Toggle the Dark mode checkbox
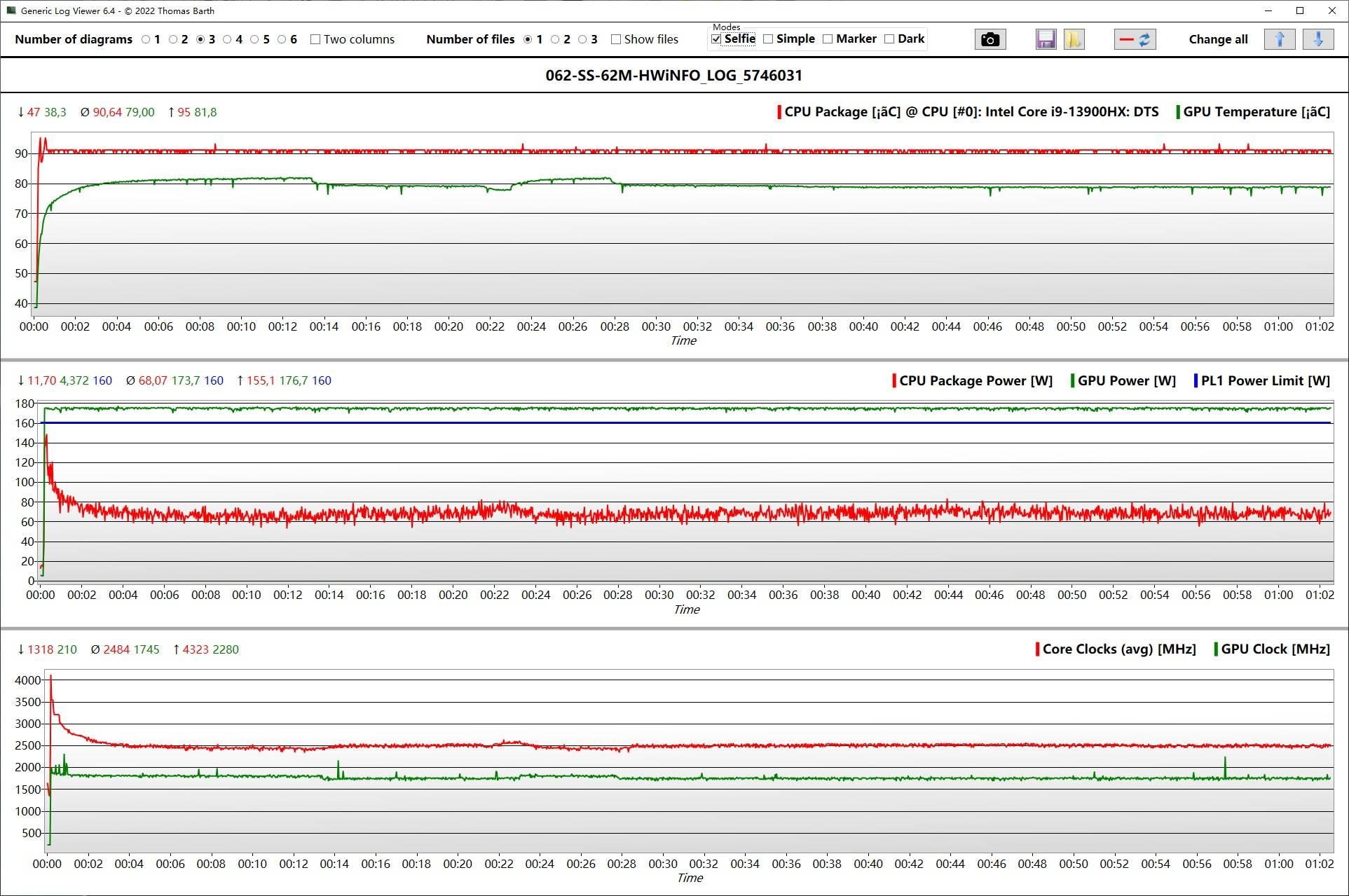This screenshot has height=896, width=1349. [889, 39]
